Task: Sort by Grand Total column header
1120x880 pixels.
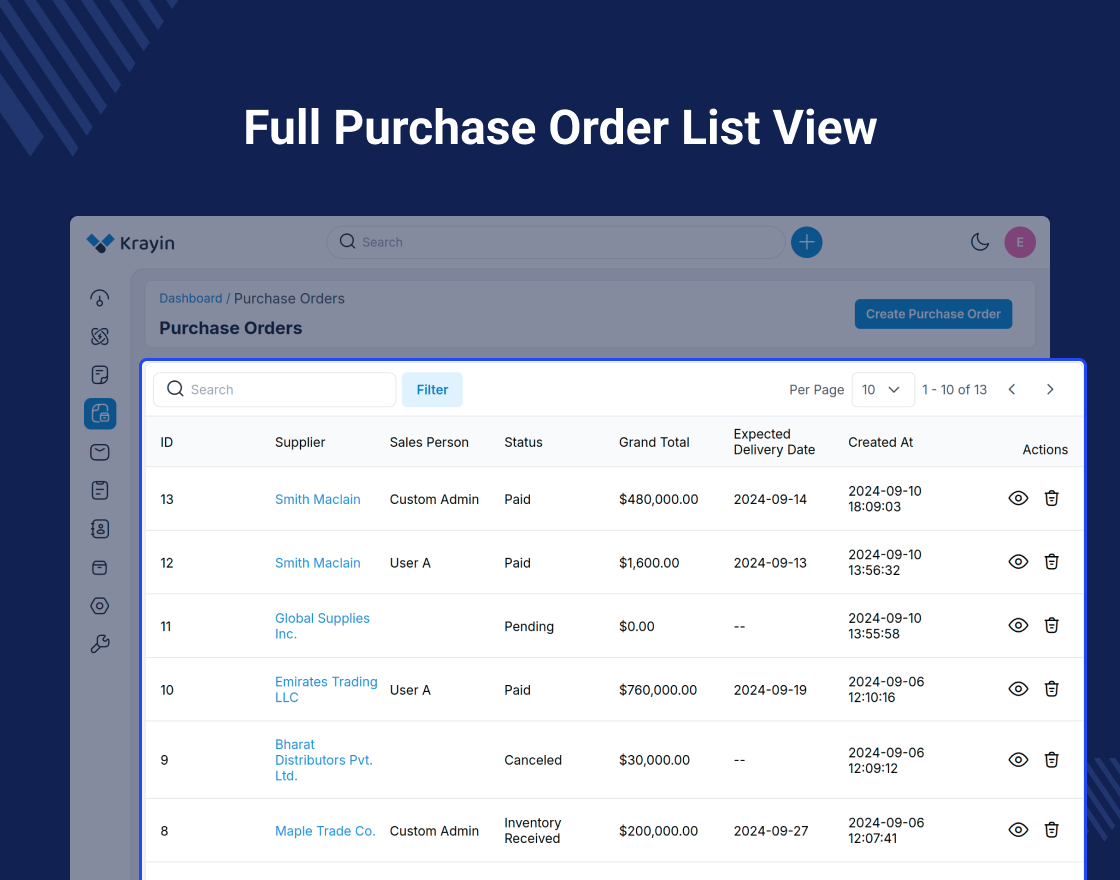Action: pyautogui.click(x=654, y=442)
